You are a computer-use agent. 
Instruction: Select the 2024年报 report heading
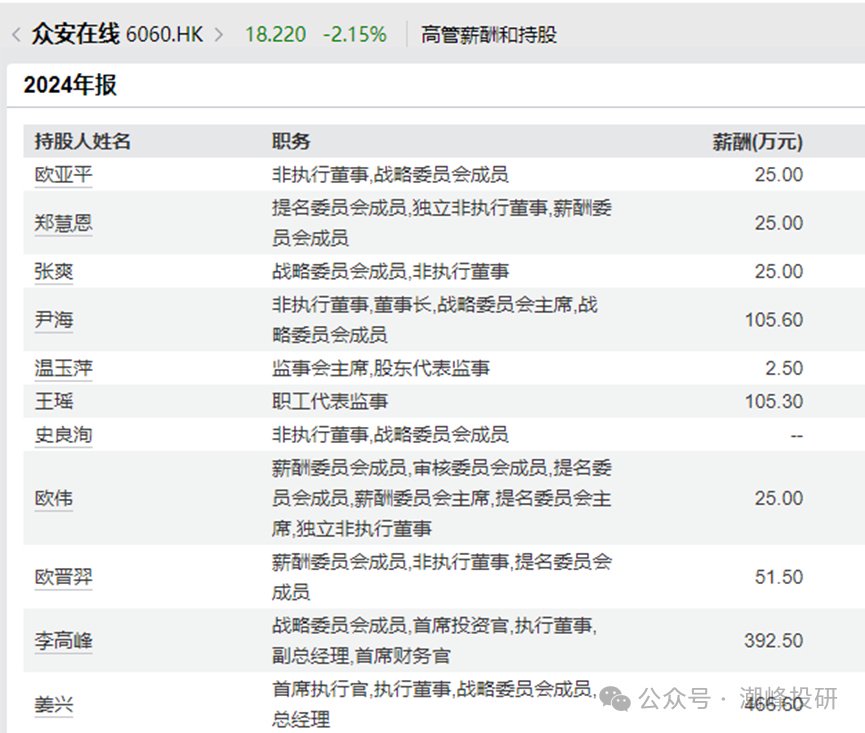pyautogui.click(x=70, y=85)
